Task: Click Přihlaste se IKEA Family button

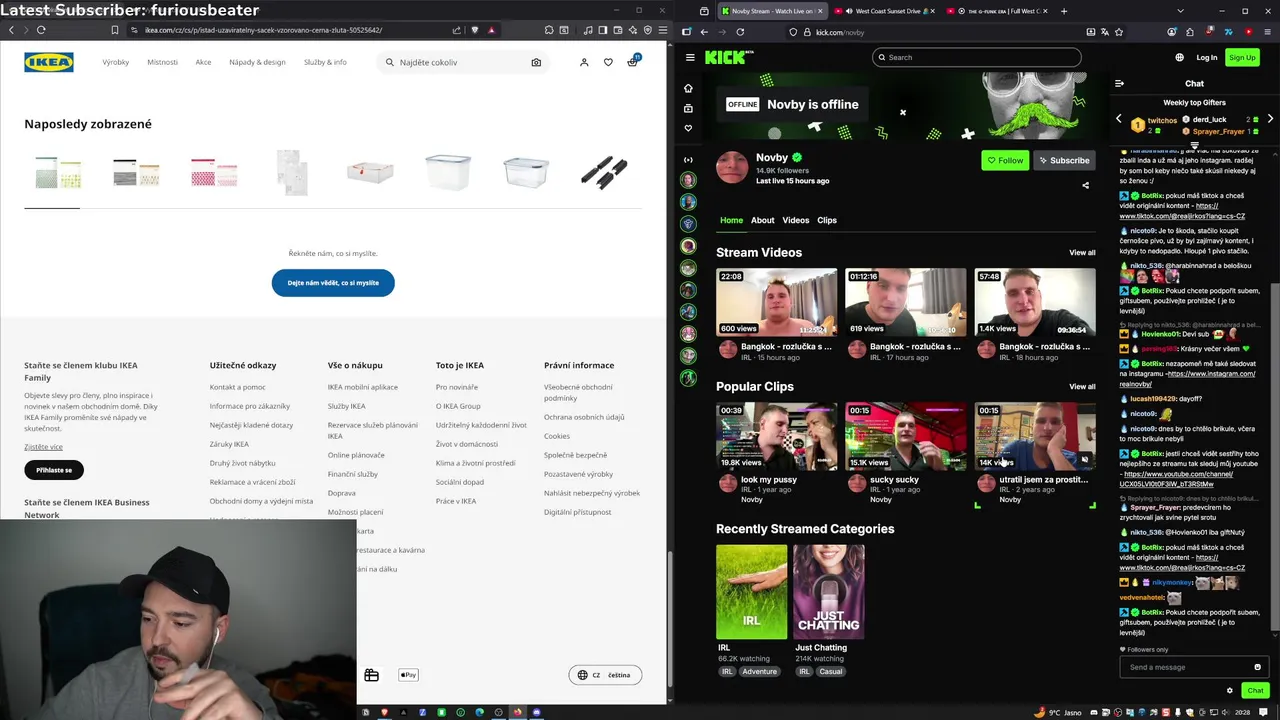Action: 54,470
